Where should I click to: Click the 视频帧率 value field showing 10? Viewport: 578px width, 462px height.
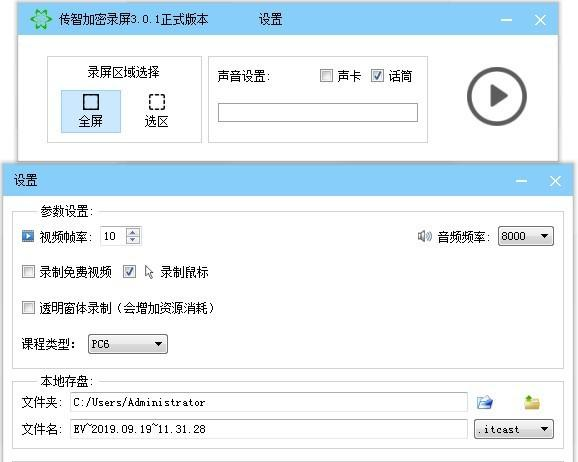pos(113,236)
